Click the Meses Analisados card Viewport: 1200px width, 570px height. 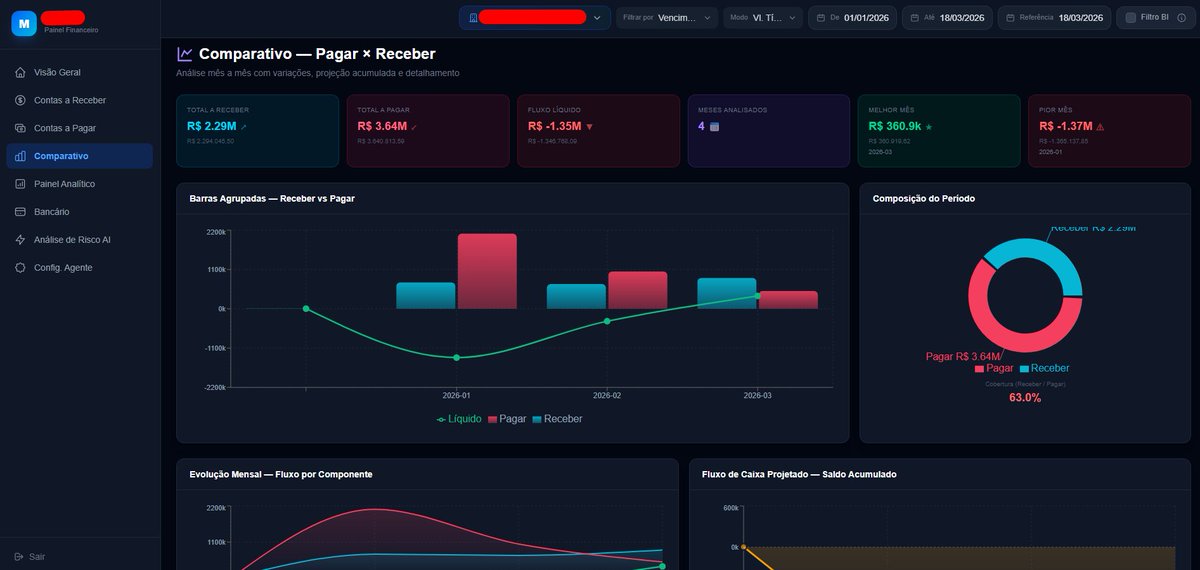click(x=769, y=130)
